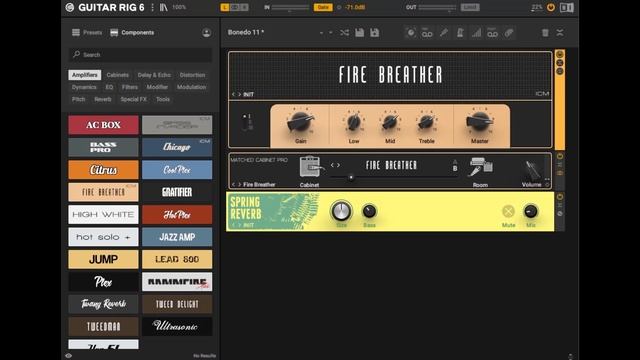640x360 pixels.
Task: Click the Fire Breather Master knob
Action: click(x=480, y=121)
